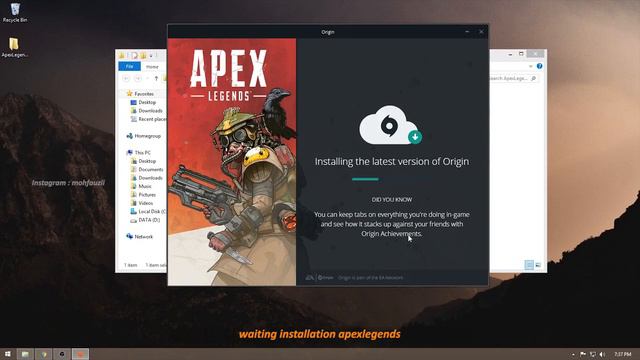640x360 pixels.
Task: Click the taskbar clock
Action: click(622, 354)
